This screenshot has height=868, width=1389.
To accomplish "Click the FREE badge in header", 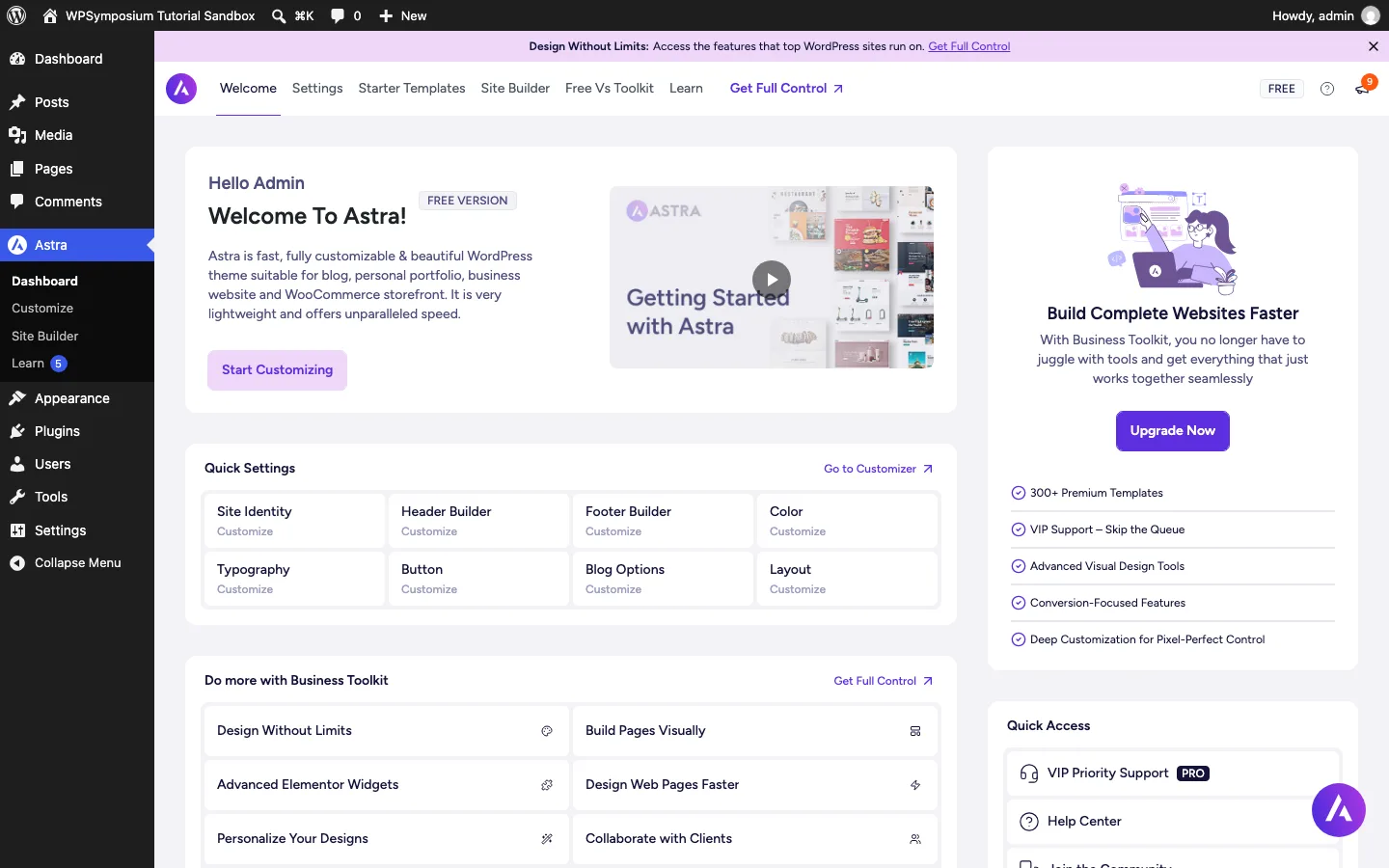I will coord(1282,89).
